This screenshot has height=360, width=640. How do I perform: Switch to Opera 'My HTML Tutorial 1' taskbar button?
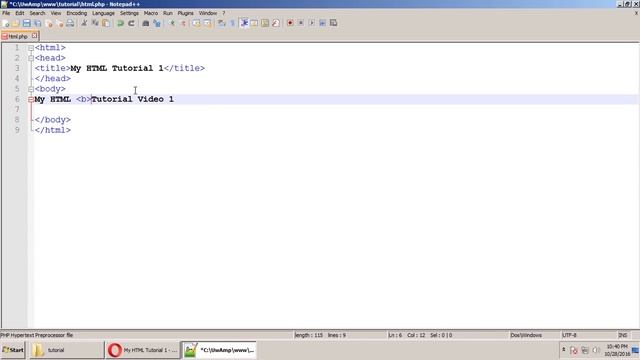[143, 350]
